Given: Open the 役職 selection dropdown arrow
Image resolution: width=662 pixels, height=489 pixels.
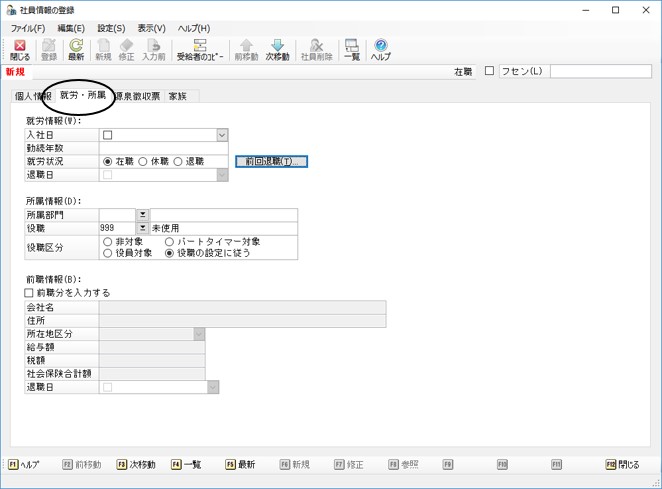Looking at the screenshot, I should coord(142,228).
